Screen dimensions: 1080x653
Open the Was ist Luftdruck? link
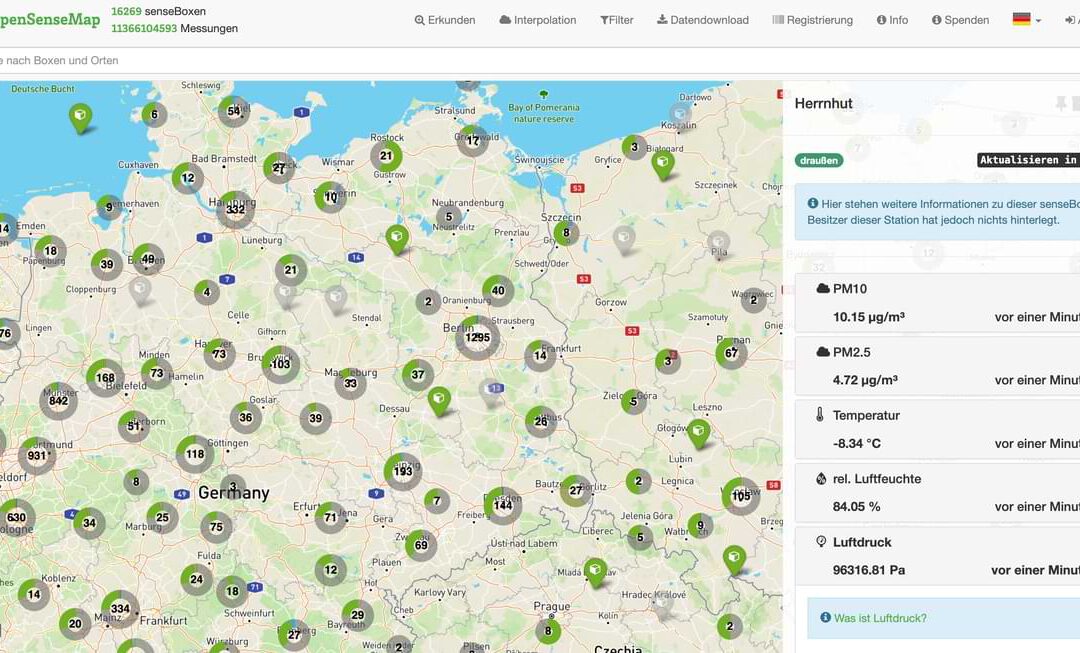click(x=880, y=618)
